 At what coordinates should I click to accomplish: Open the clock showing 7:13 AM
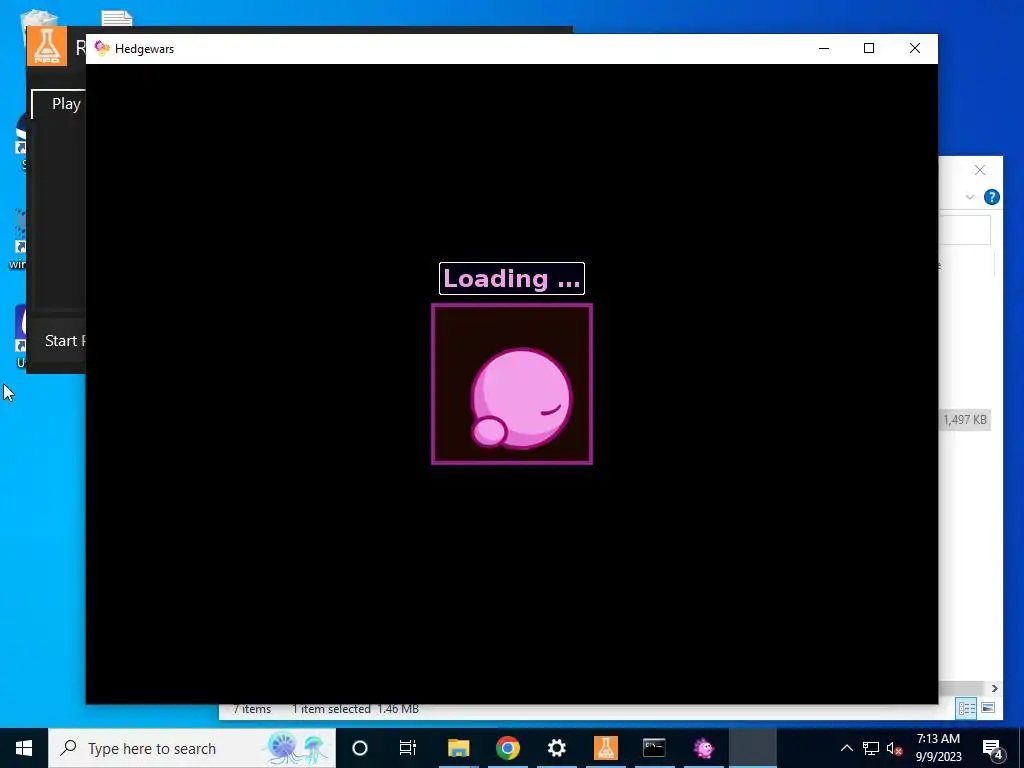coord(938,748)
